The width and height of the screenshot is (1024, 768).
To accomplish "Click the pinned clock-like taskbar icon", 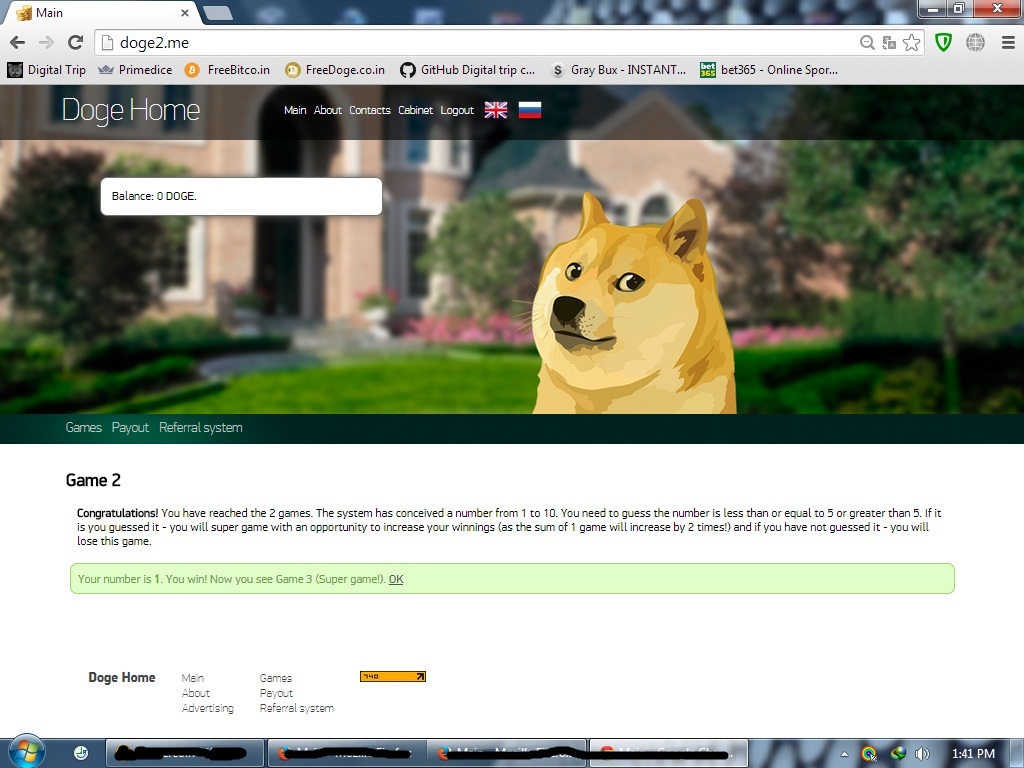I will tap(81, 753).
